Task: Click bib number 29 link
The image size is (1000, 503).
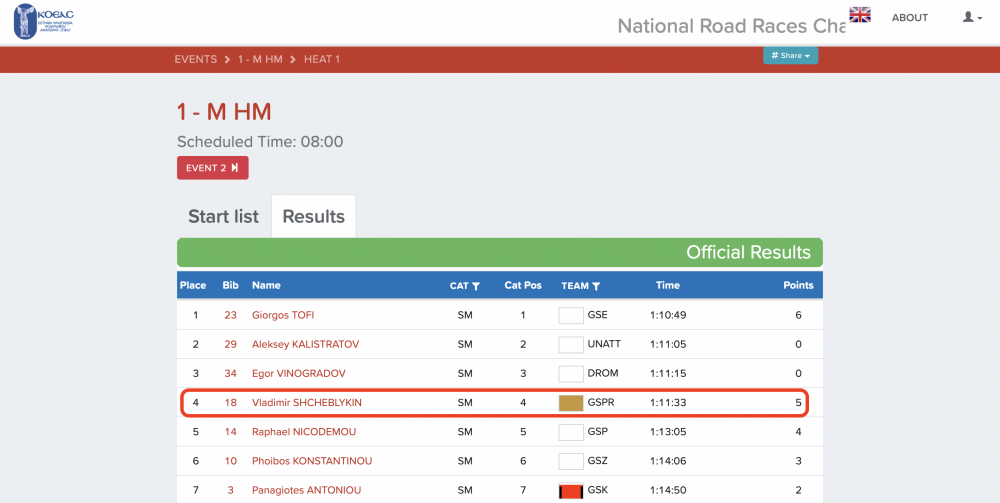Action: (x=230, y=344)
